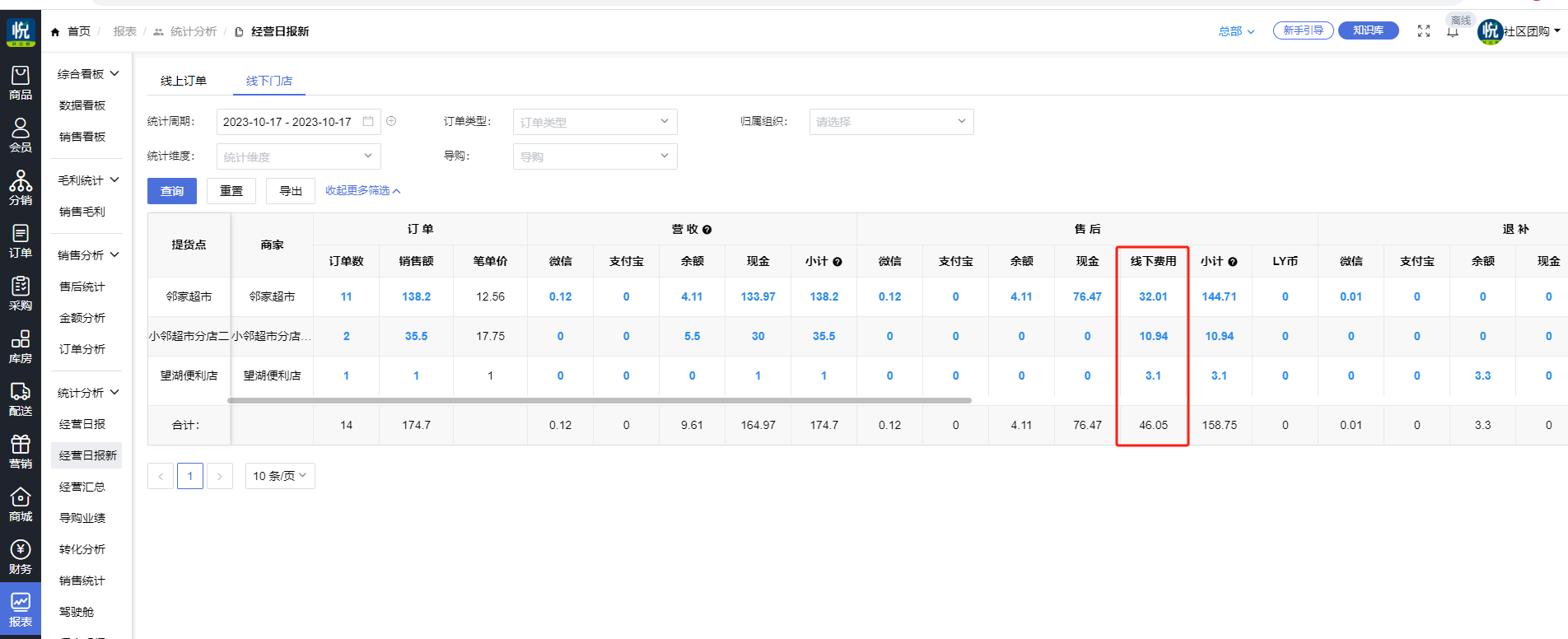The width and height of the screenshot is (1568, 639).
Task: Collapse the 毛利统计 menu group
Action: (x=88, y=180)
